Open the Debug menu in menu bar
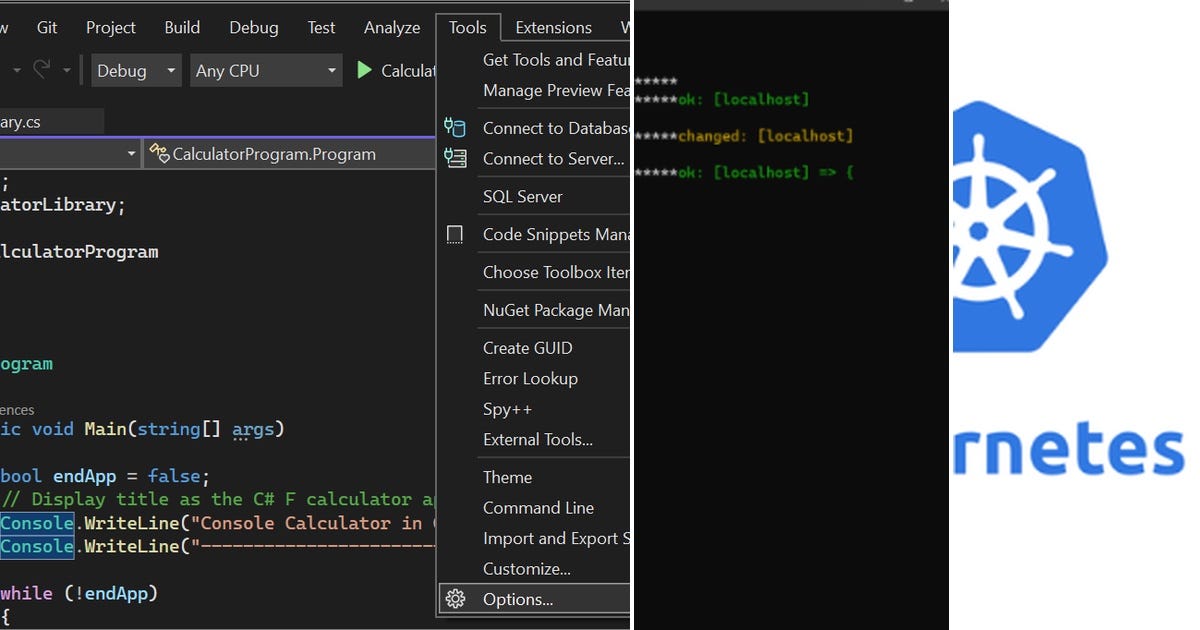Viewport: 1200px width, 630px height. [x=254, y=27]
